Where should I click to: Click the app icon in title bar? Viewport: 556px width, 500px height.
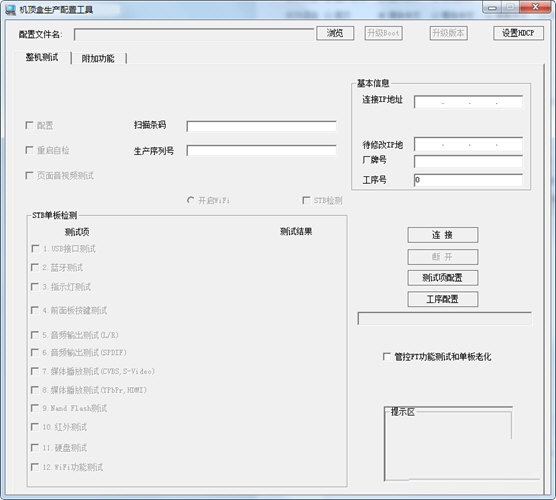[x=10, y=10]
